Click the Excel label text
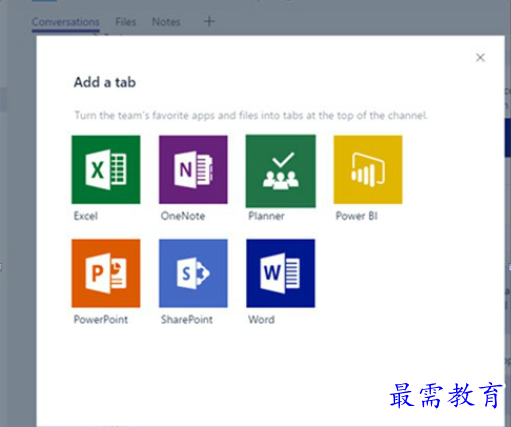The image size is (511, 427). tap(86, 216)
